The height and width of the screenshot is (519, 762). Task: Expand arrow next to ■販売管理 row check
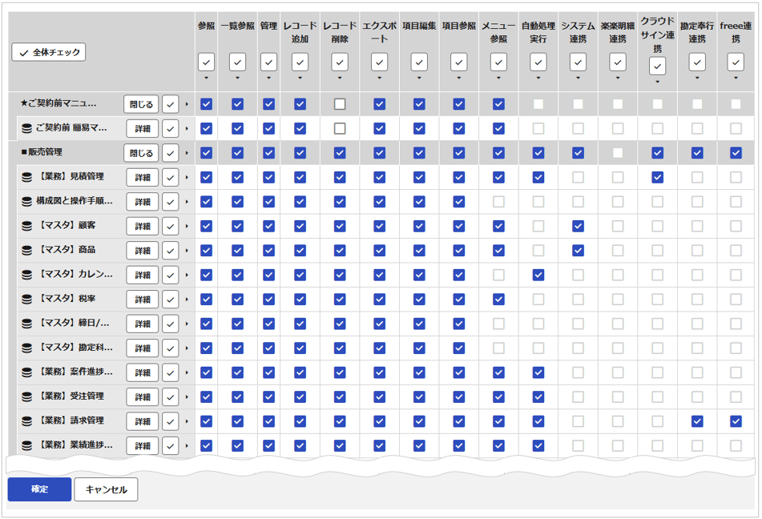187,153
